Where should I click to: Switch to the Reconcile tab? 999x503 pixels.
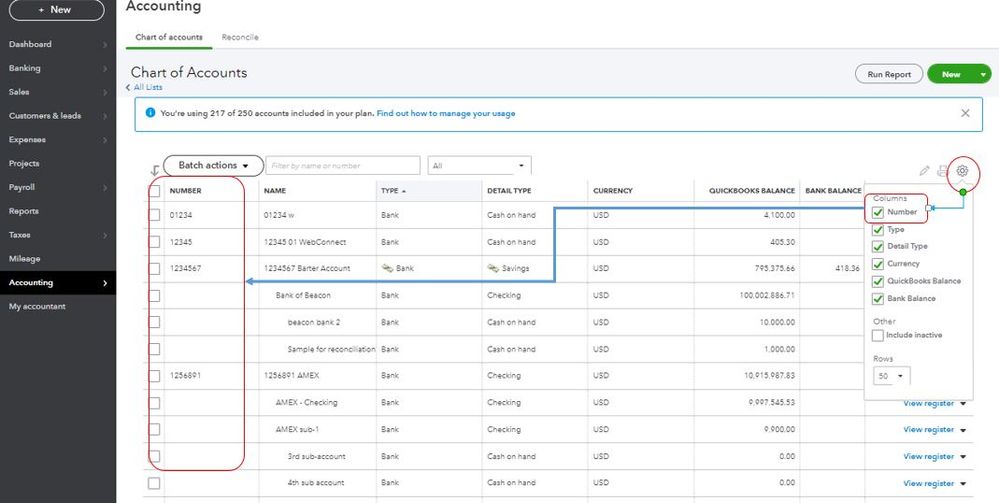[x=240, y=37]
